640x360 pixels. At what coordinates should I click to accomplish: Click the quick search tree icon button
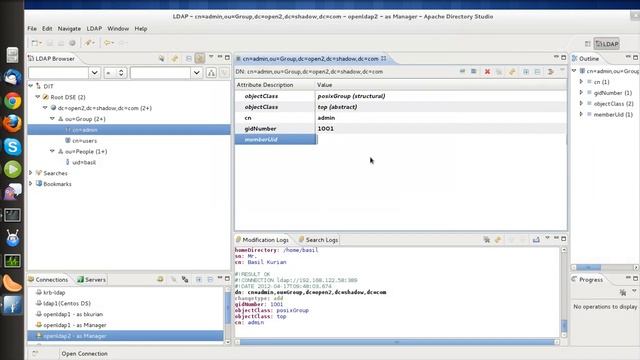coord(211,73)
